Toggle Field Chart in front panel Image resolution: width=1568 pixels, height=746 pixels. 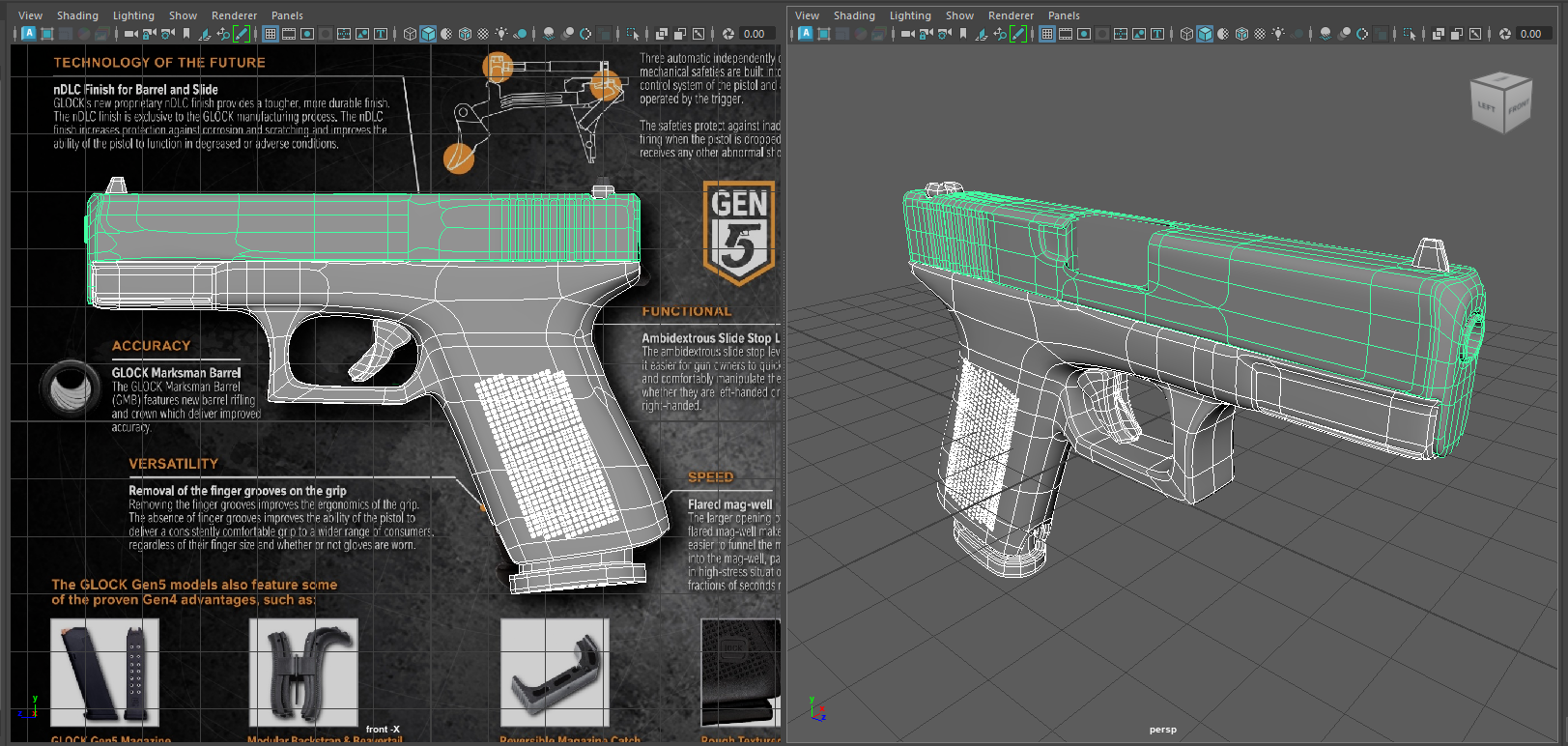[344, 34]
